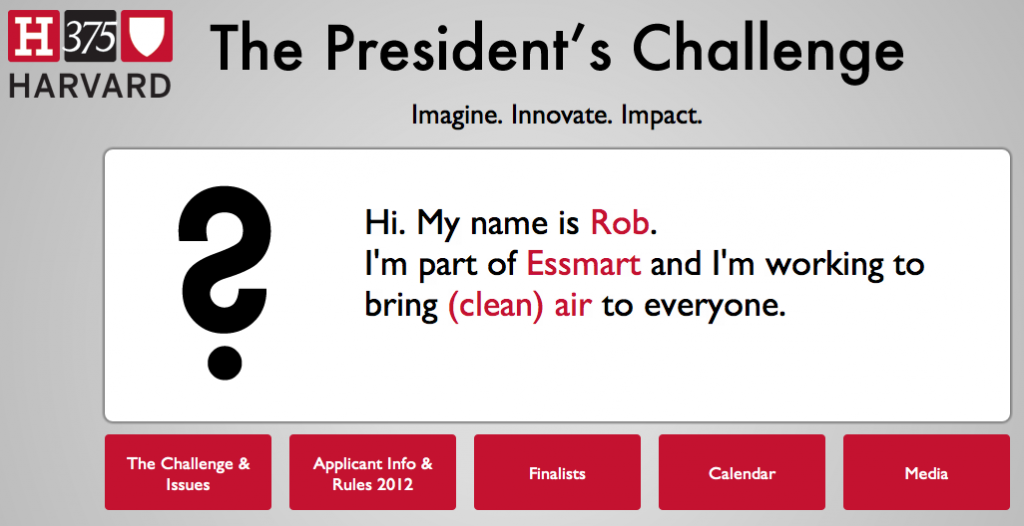Click the black 375 anniversary icon

point(90,36)
